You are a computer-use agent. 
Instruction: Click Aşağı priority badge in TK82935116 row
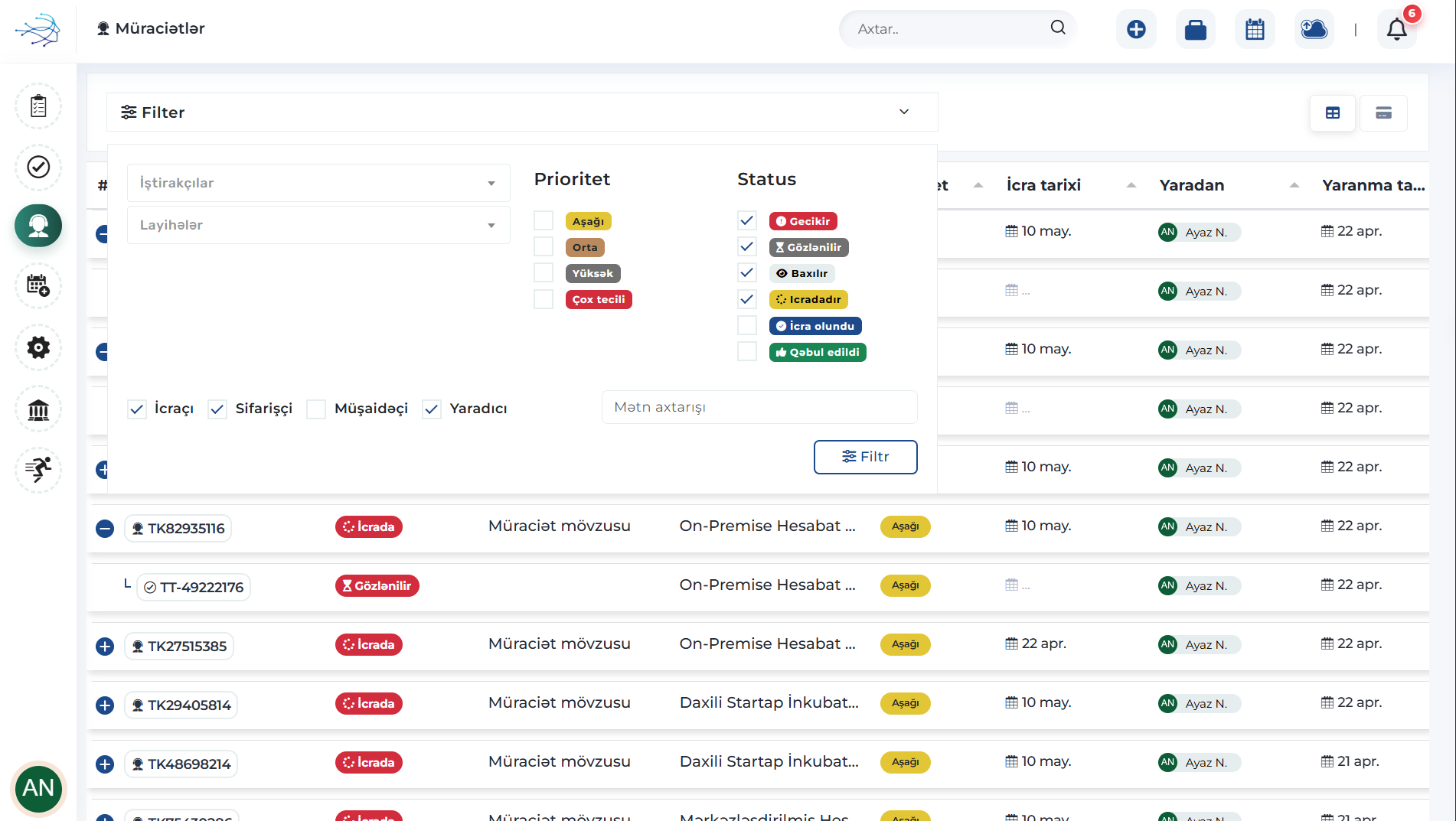click(906, 527)
